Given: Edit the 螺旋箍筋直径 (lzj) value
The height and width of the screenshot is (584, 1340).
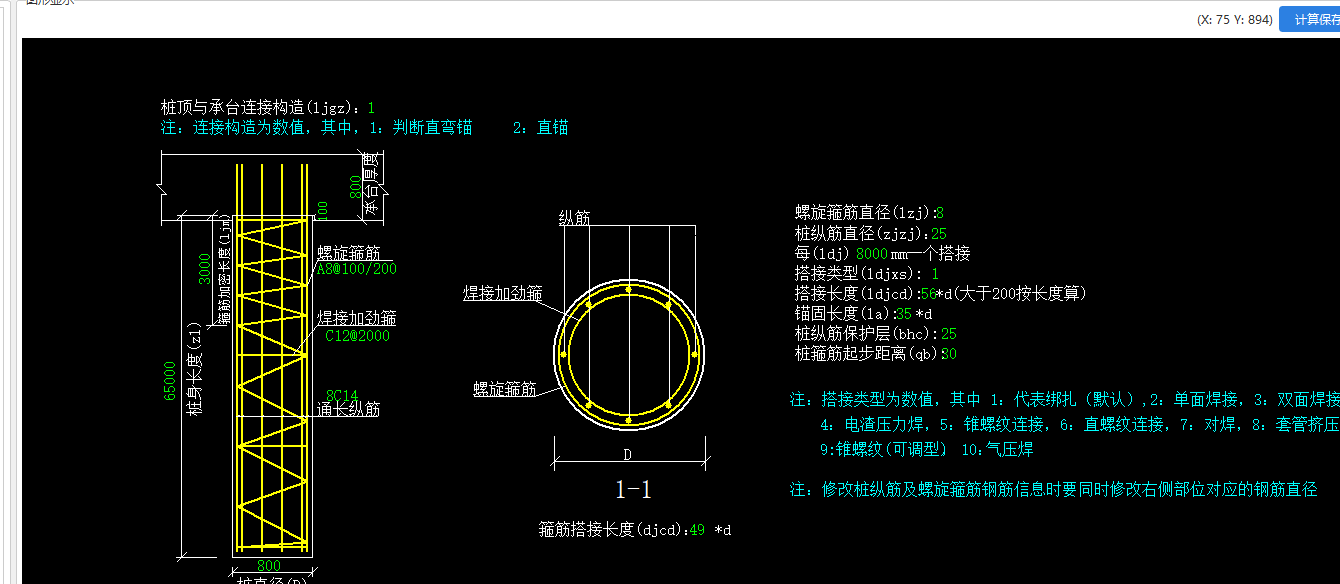Looking at the screenshot, I should [940, 213].
